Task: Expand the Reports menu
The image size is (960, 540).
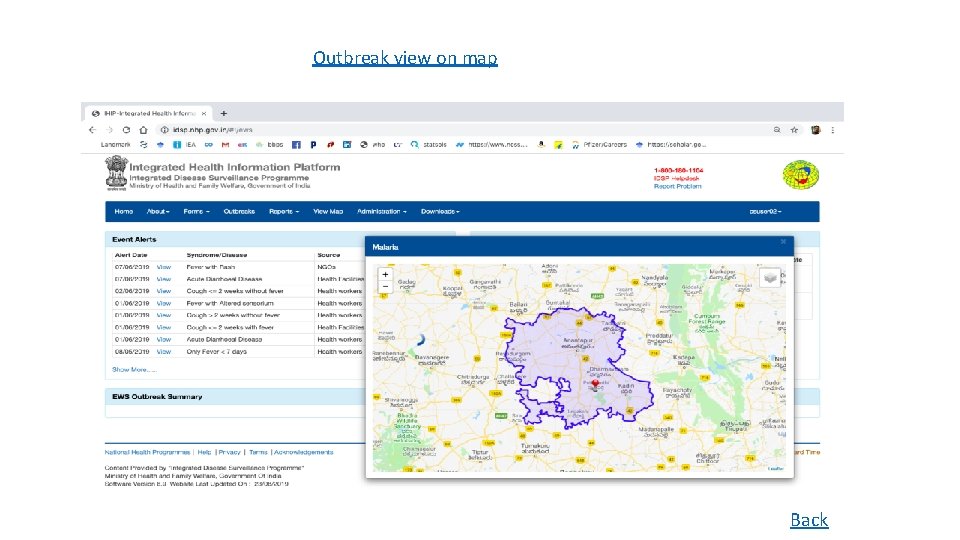Action: click(x=284, y=211)
